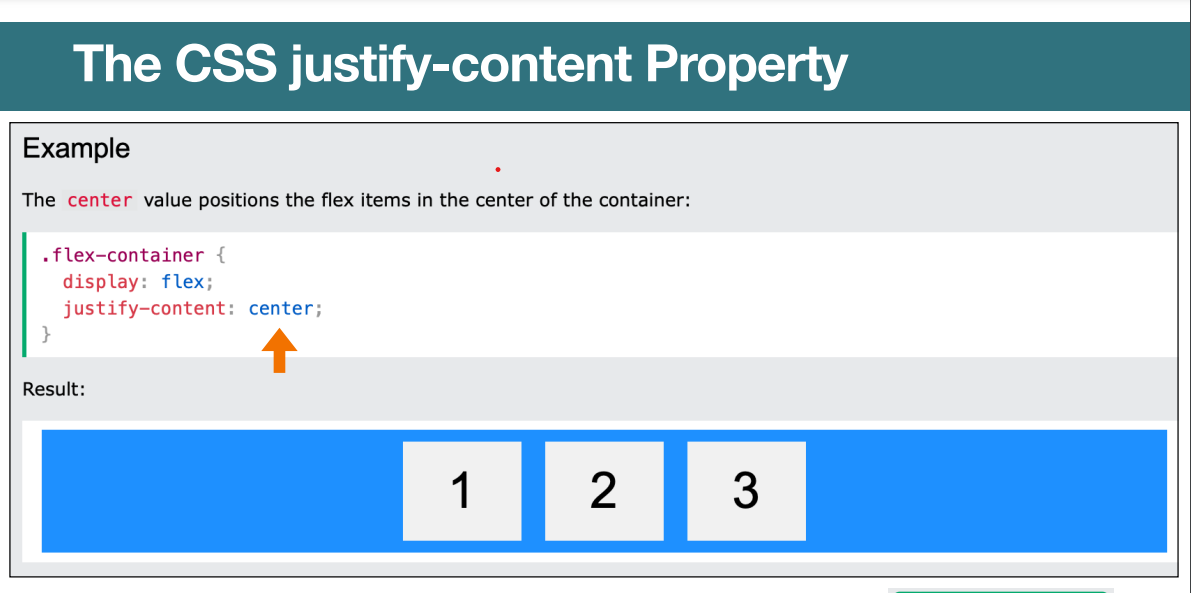Click the blue 'center' value in code
This screenshot has width=1191, height=593.
pos(281,308)
